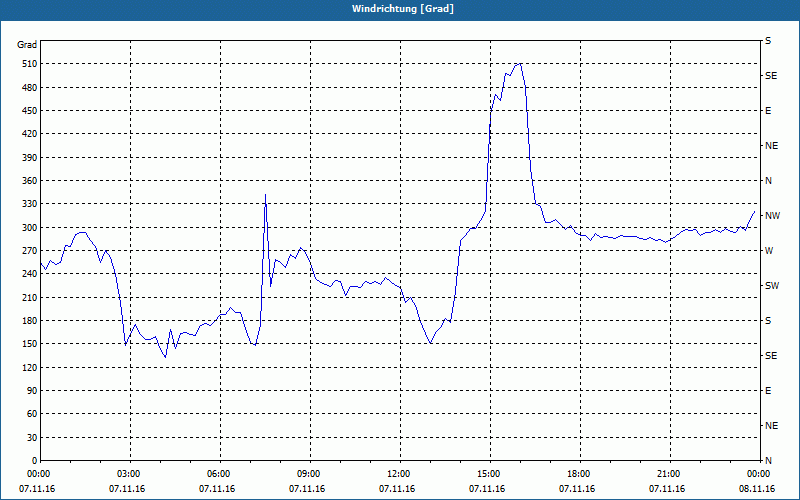Select the 18:00 time marker
Viewport: 800px width, 500px height.
(x=577, y=474)
